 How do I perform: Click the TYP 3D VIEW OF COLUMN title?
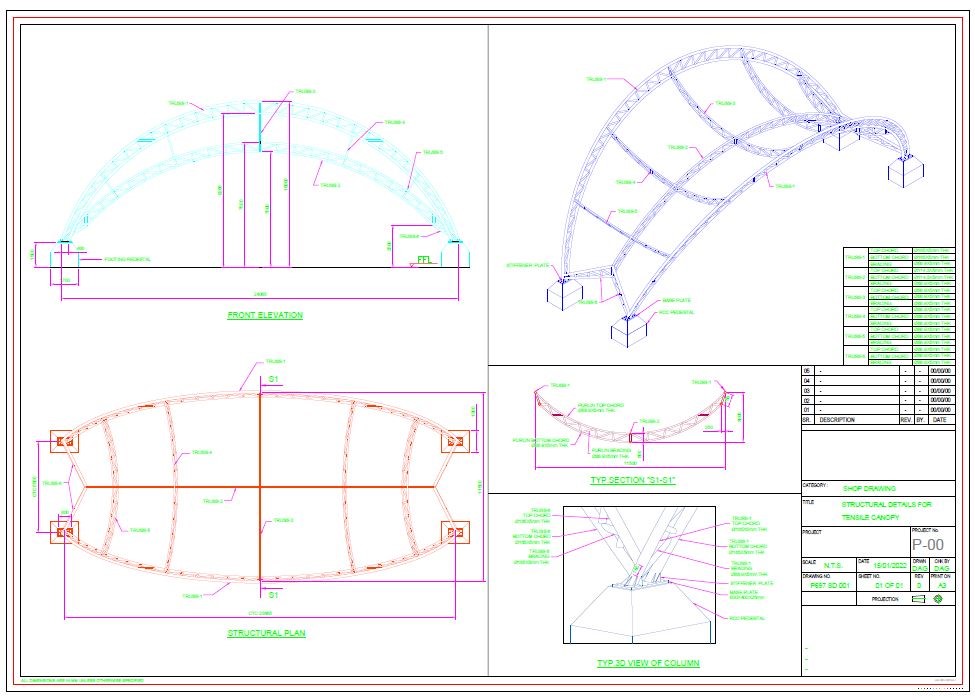point(647,664)
